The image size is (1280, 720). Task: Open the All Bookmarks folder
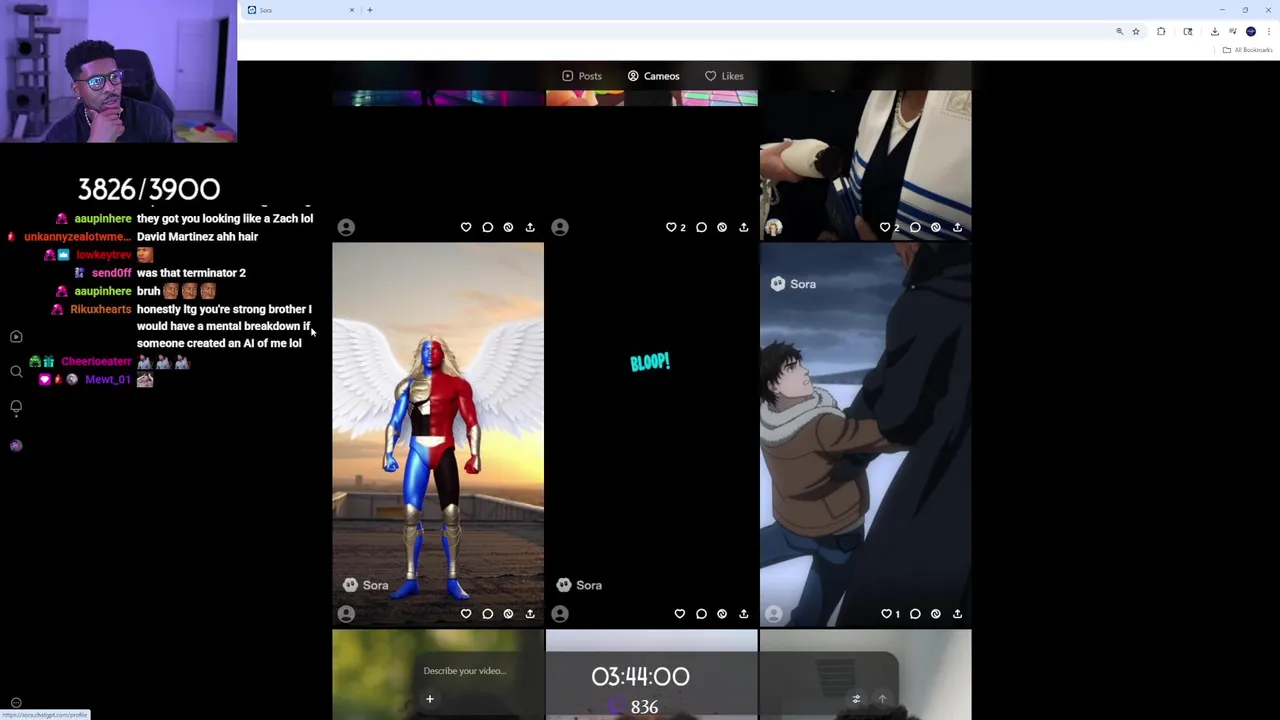(x=1247, y=50)
